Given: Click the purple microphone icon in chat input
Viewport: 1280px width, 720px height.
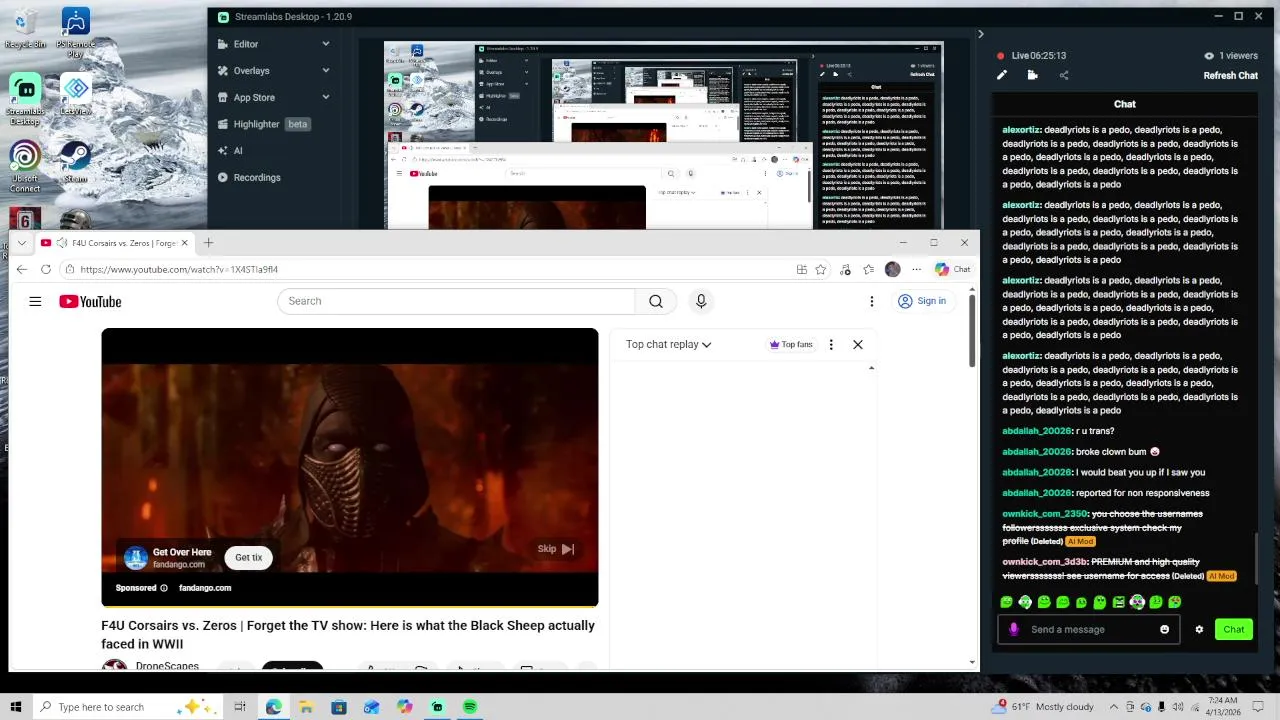Looking at the screenshot, I should coord(1014,629).
